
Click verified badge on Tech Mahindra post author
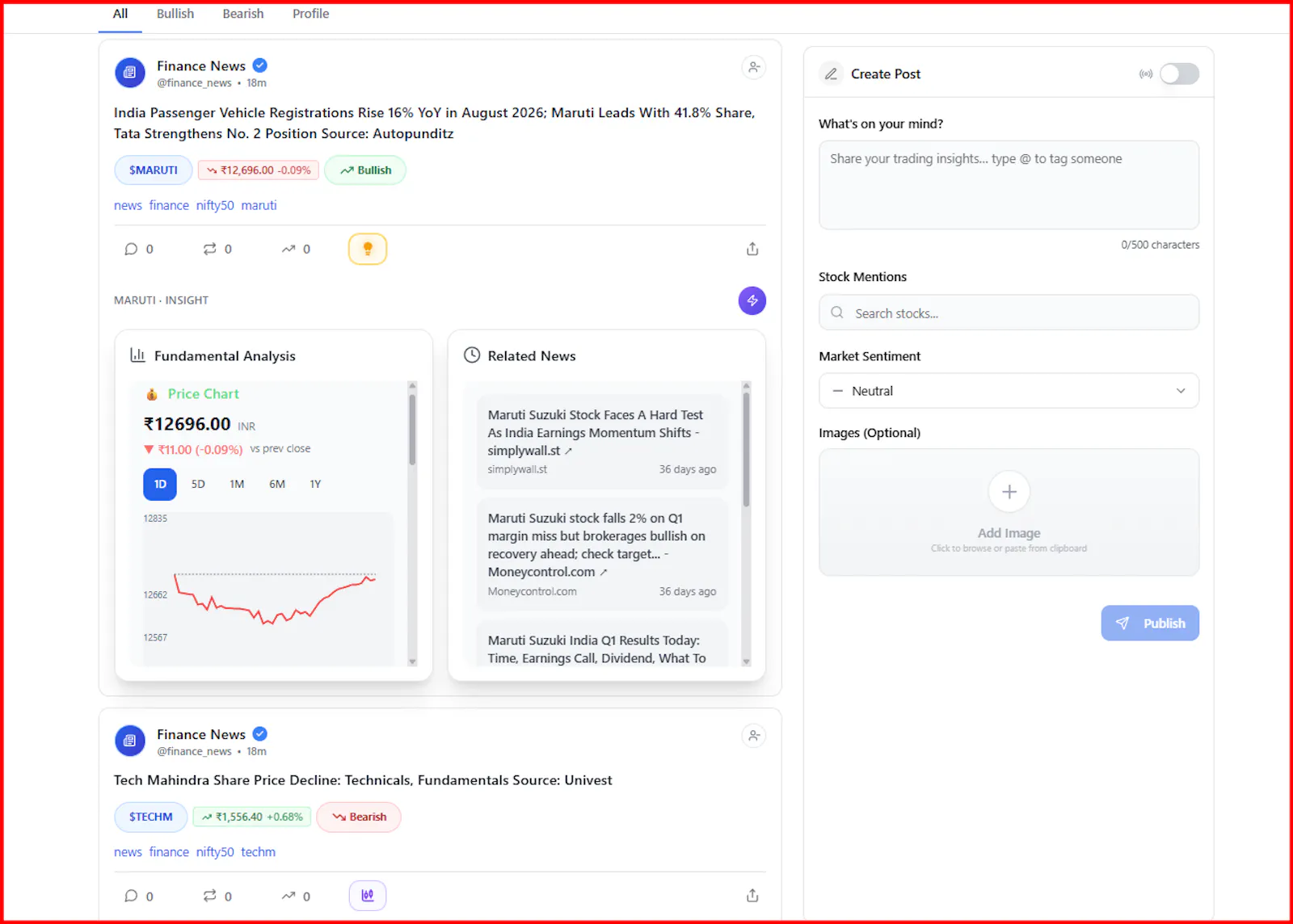pyautogui.click(x=260, y=734)
